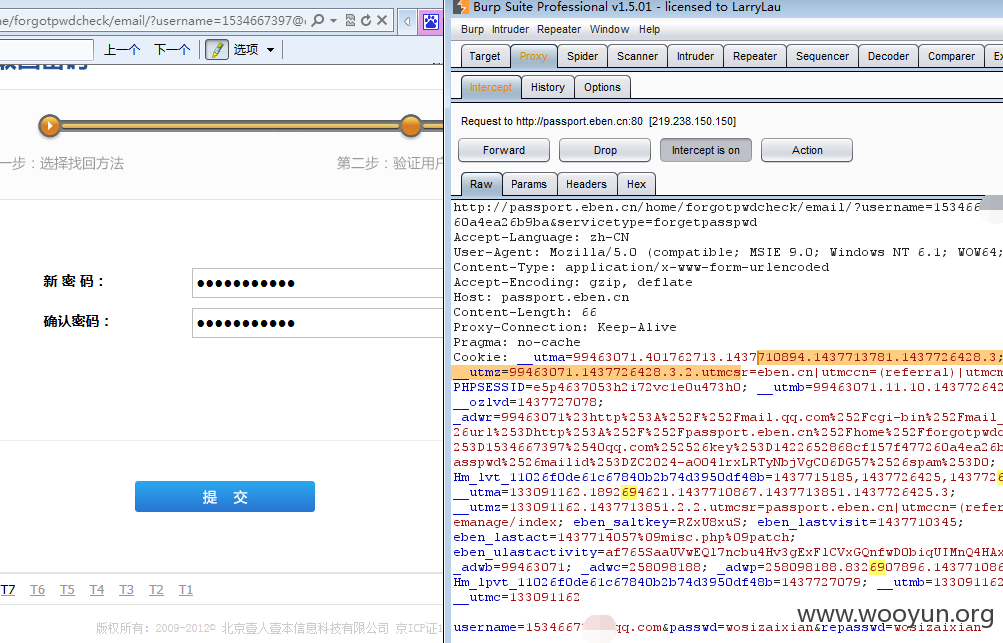Click the second step progress marker
Viewport: 1003px width, 643px height.
pos(411,126)
